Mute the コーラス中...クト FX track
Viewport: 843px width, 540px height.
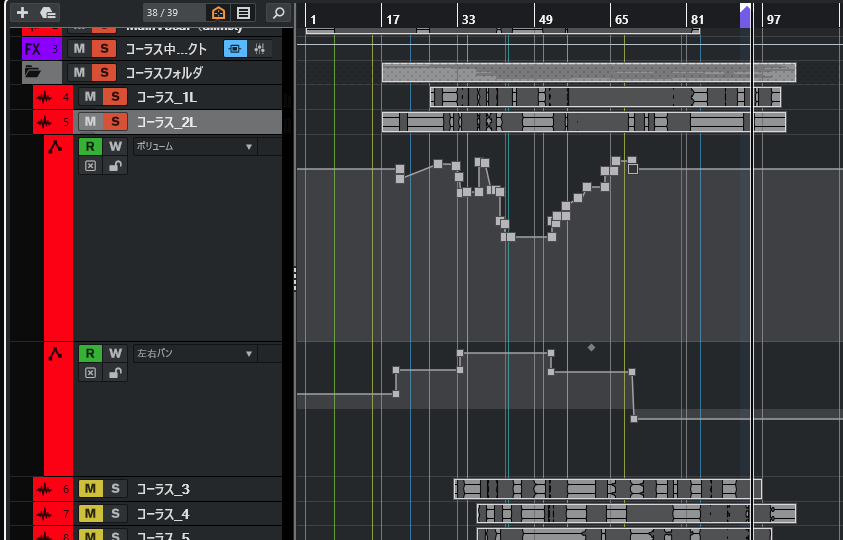tap(80, 49)
